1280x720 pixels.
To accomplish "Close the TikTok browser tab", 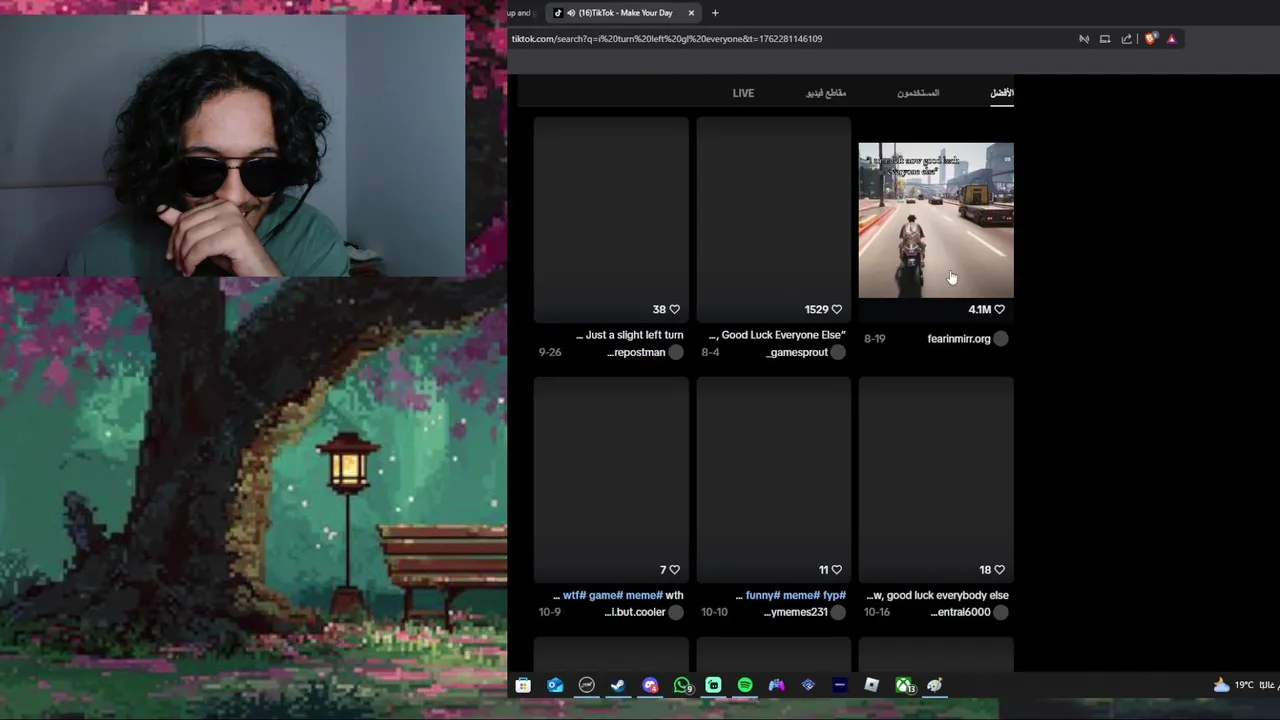I will click(x=690, y=13).
